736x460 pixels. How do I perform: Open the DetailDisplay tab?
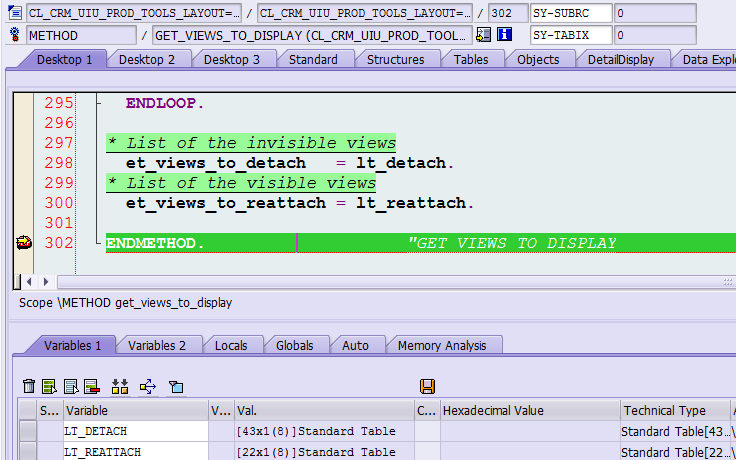coord(621,60)
